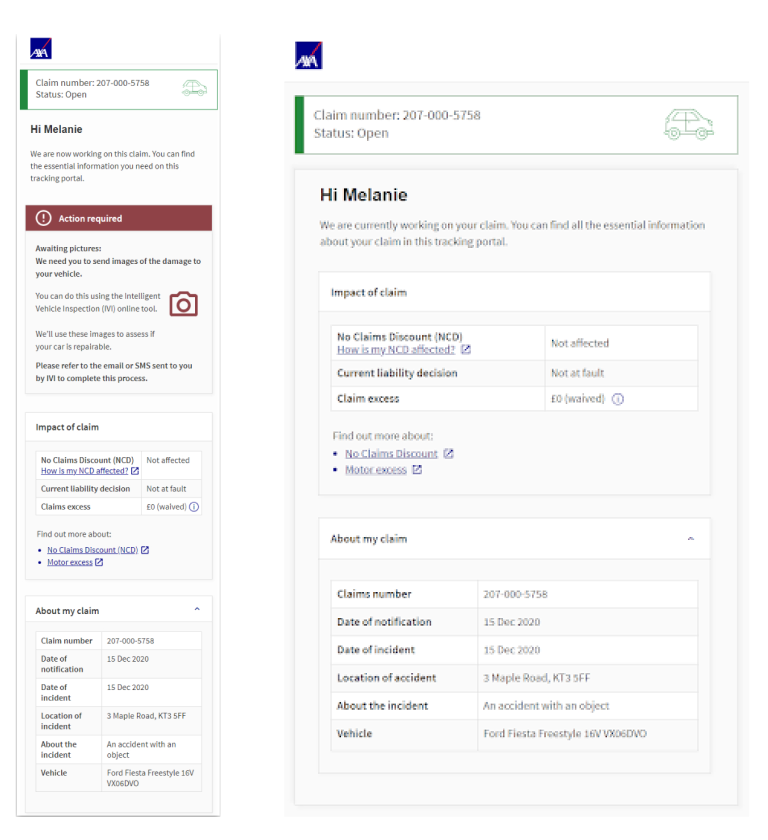Open 'How is my NCD affected?' link in mobile layout
This screenshot has height=840, width=768.
point(84,471)
